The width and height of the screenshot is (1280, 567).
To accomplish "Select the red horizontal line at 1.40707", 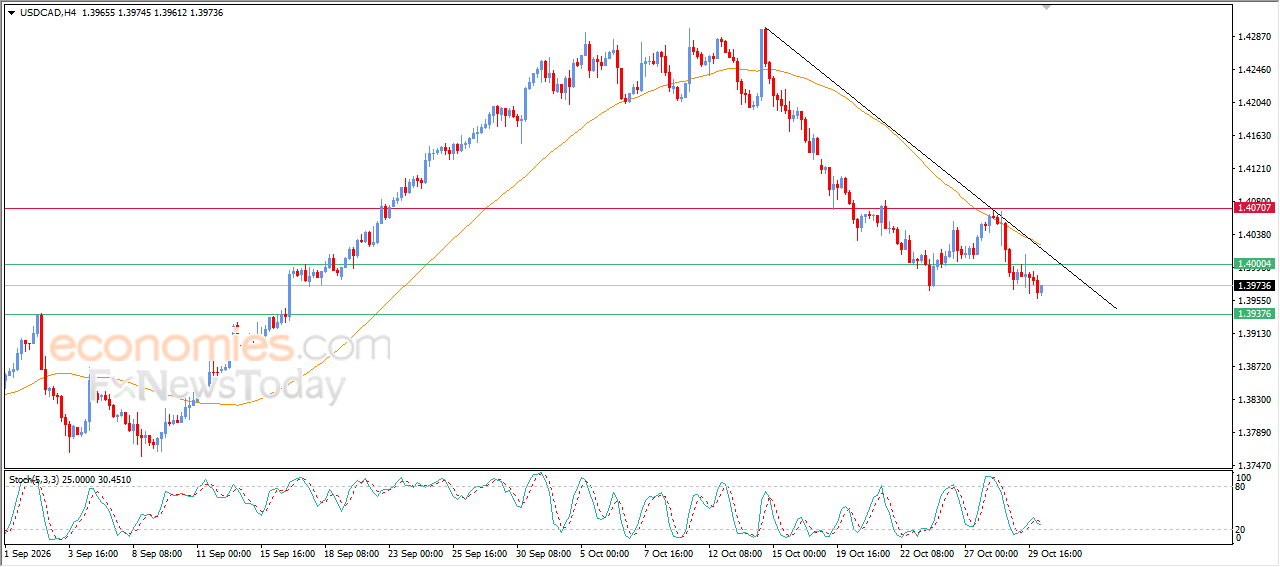I will [617, 208].
